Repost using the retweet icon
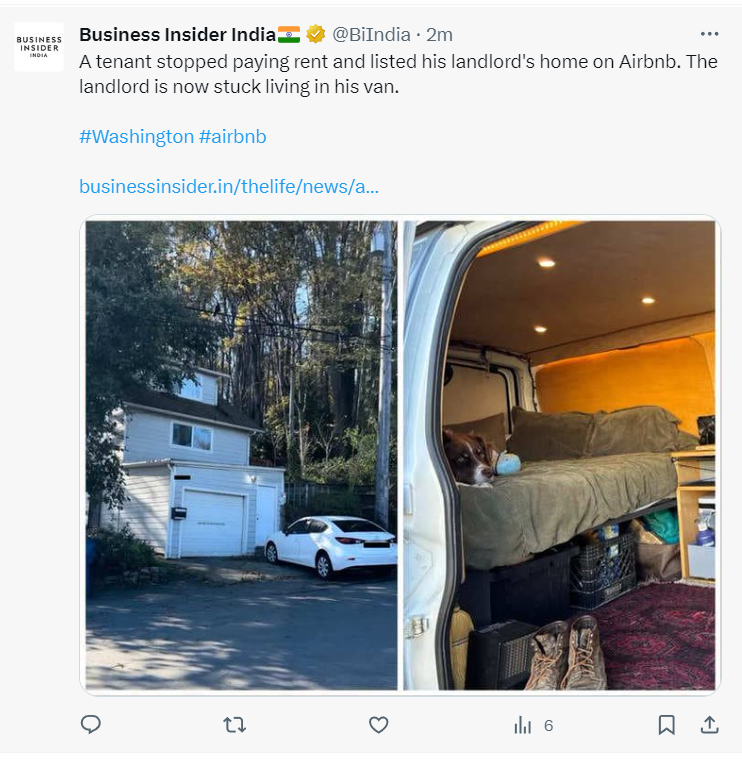This screenshot has height=762, width=742. (x=234, y=725)
